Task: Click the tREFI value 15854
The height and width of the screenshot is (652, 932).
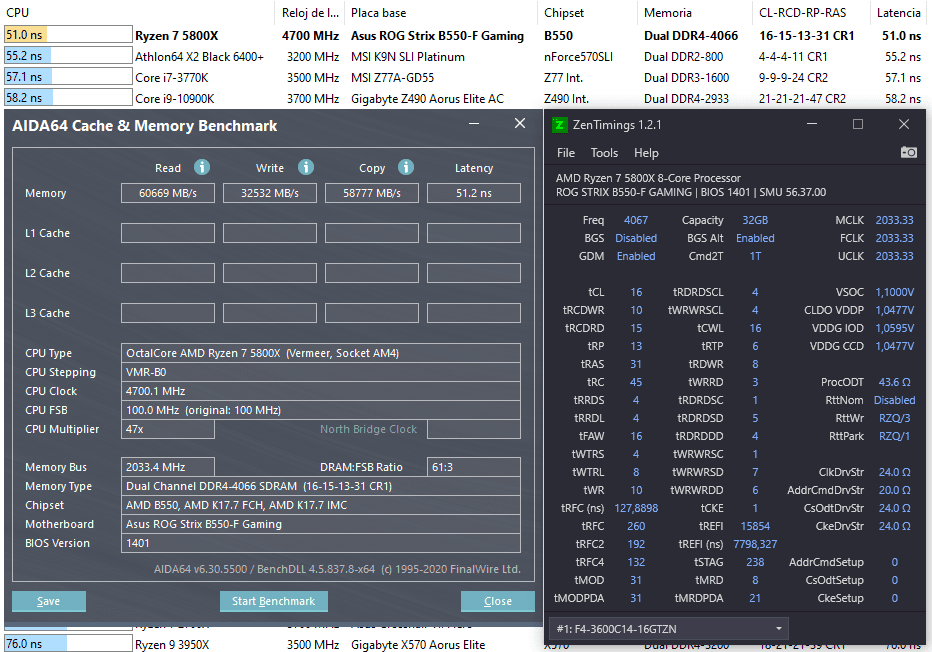Action: pos(755,526)
